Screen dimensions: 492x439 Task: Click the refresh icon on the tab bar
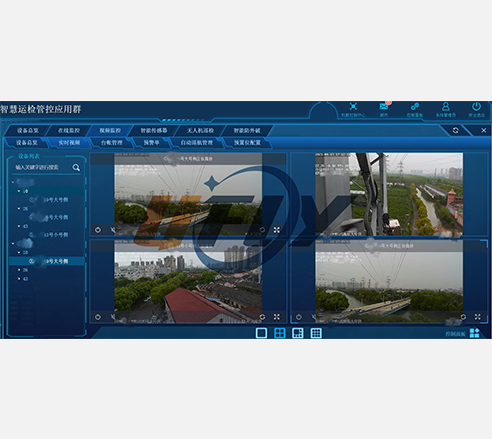(455, 130)
